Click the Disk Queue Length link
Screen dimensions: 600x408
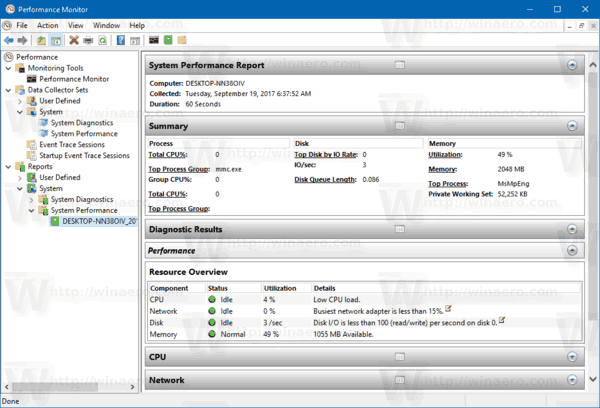click(325, 180)
